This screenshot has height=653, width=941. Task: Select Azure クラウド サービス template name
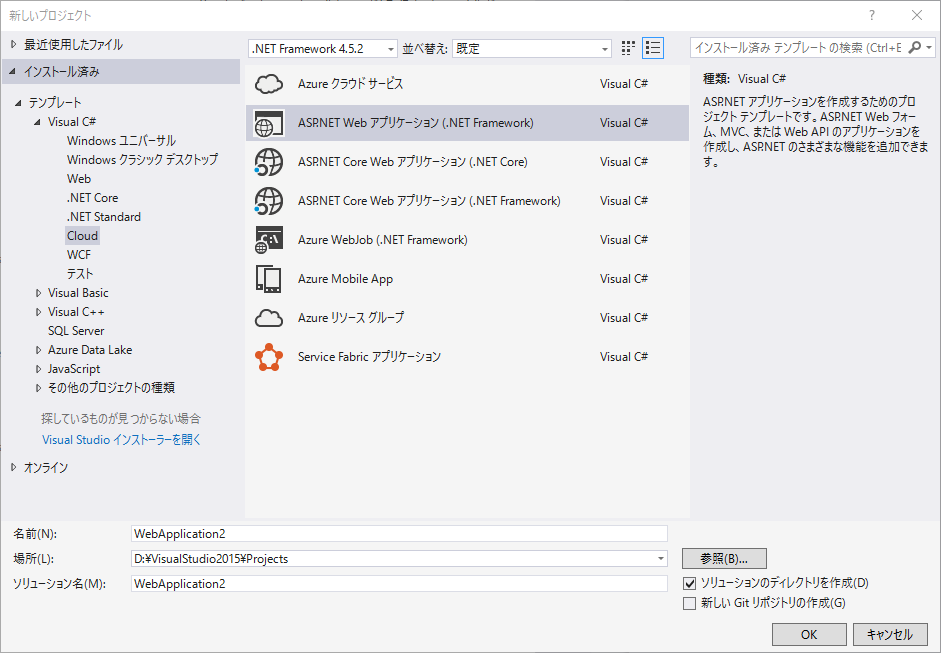pyautogui.click(x=350, y=84)
